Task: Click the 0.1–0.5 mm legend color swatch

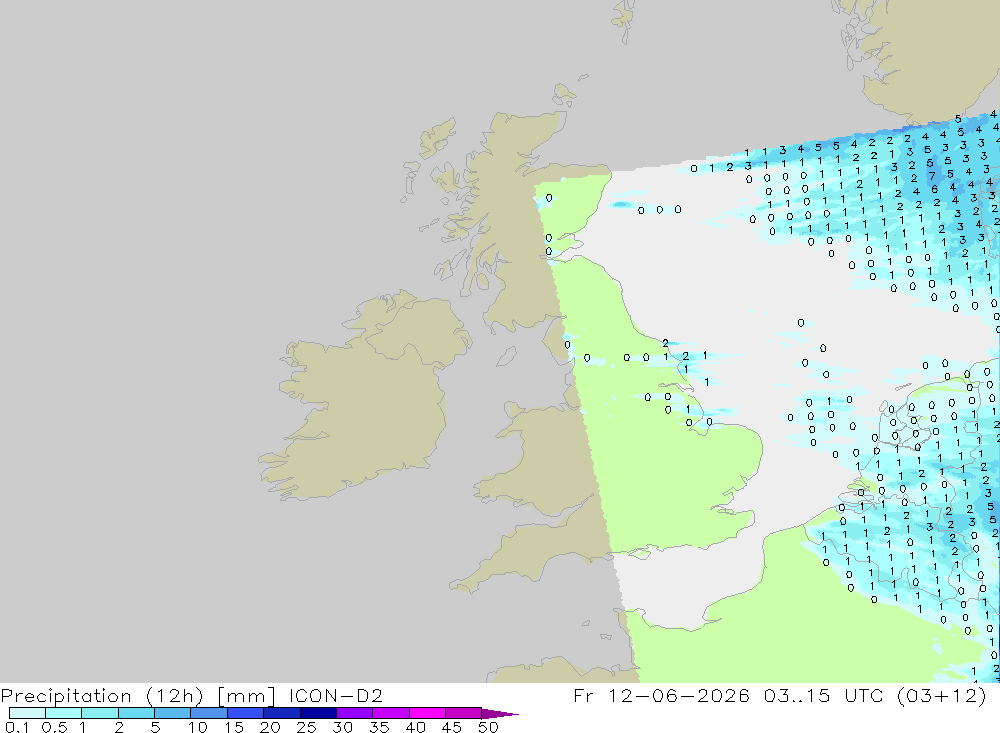Action: [27, 713]
